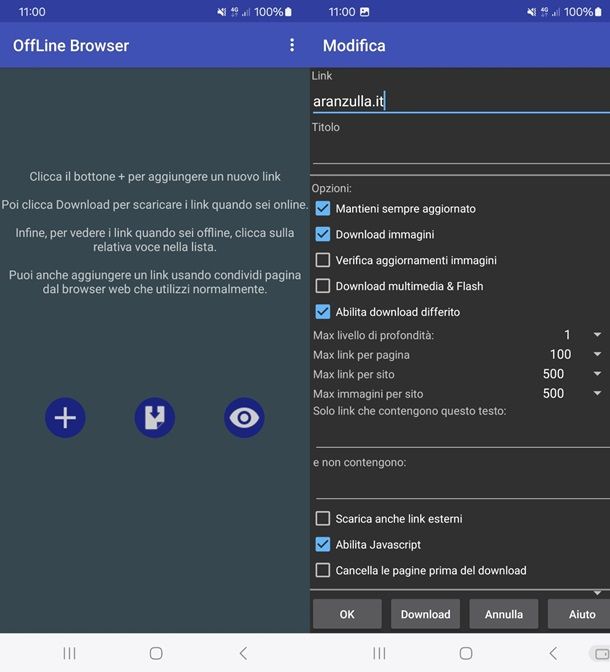Enable Verifica aggiornamenti immagini
610x672 pixels.
(x=323, y=260)
